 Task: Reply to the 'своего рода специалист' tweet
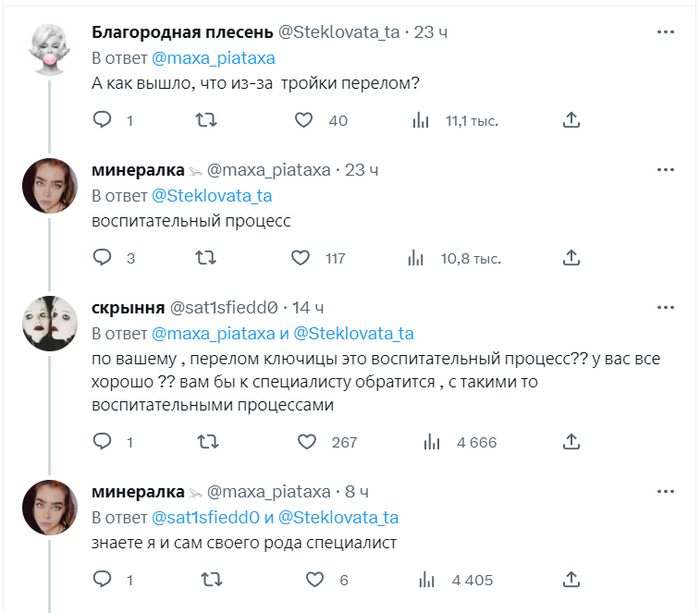click(102, 579)
